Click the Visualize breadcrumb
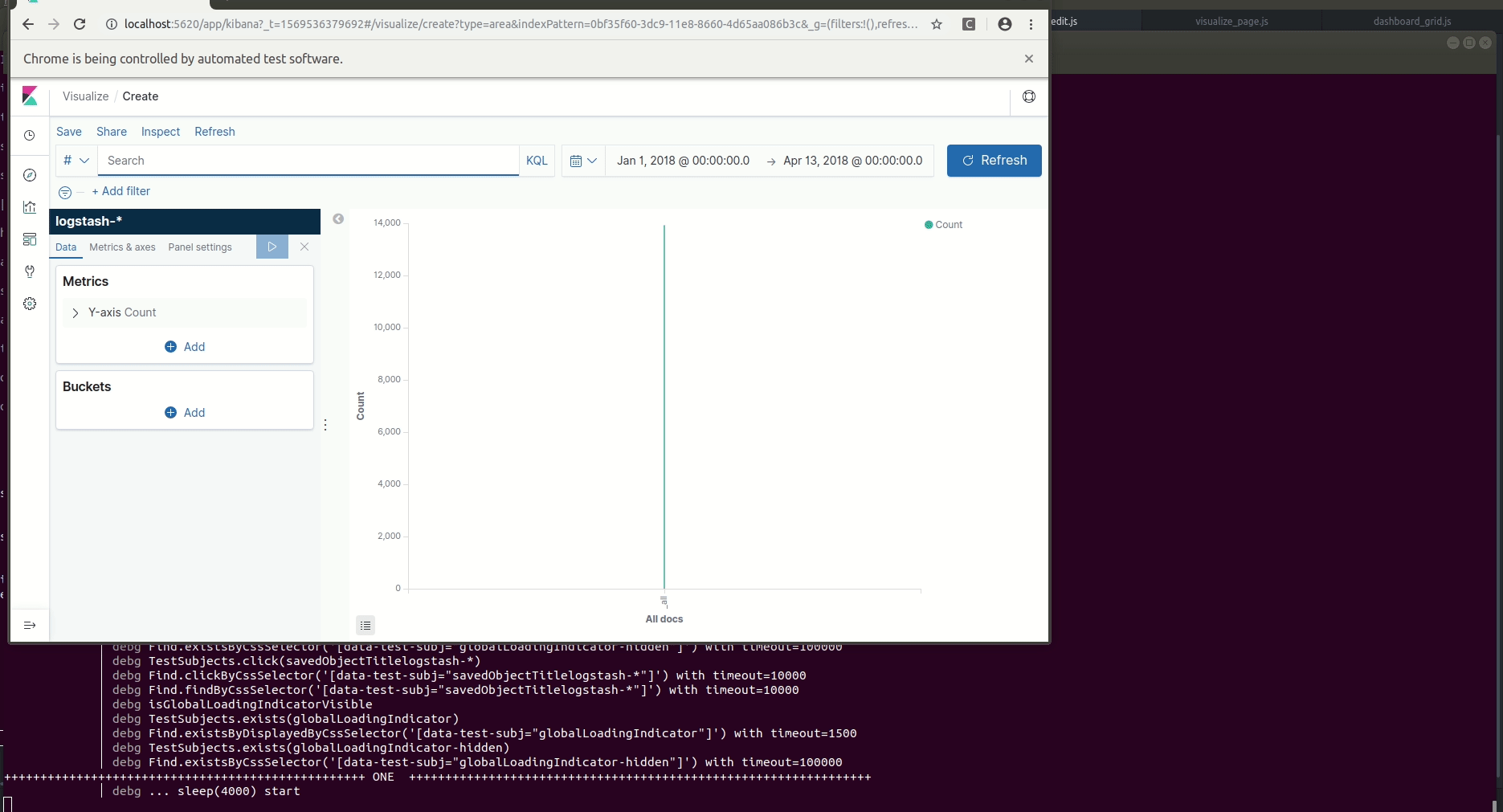 [x=86, y=96]
